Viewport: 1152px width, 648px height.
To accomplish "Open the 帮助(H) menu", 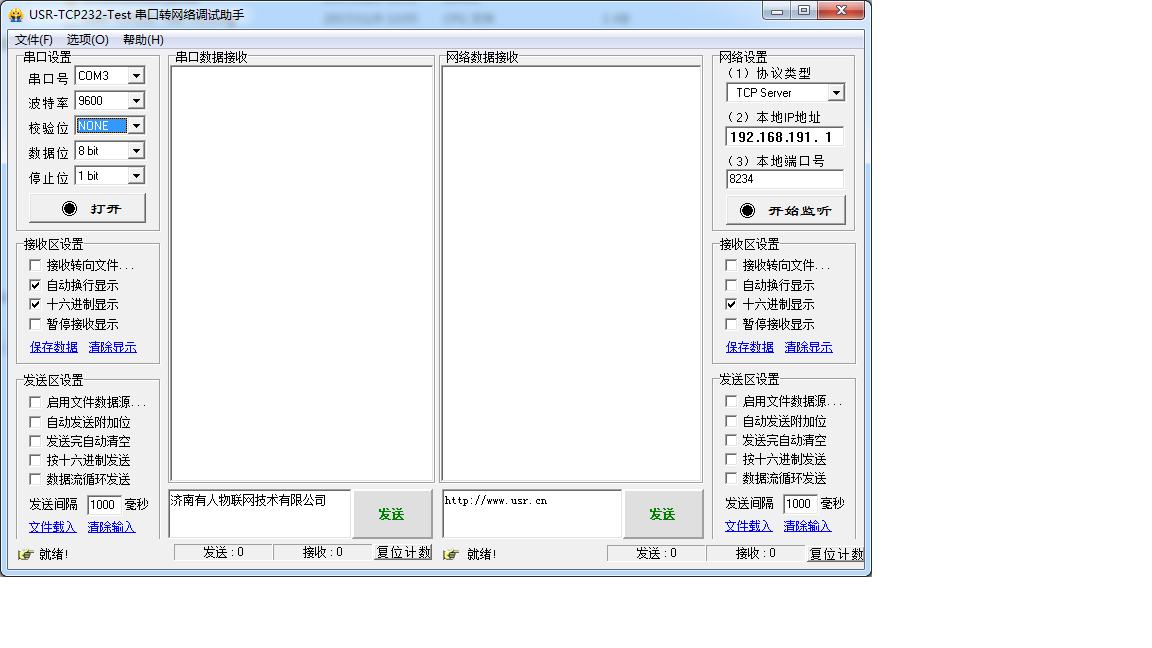I will coord(143,40).
